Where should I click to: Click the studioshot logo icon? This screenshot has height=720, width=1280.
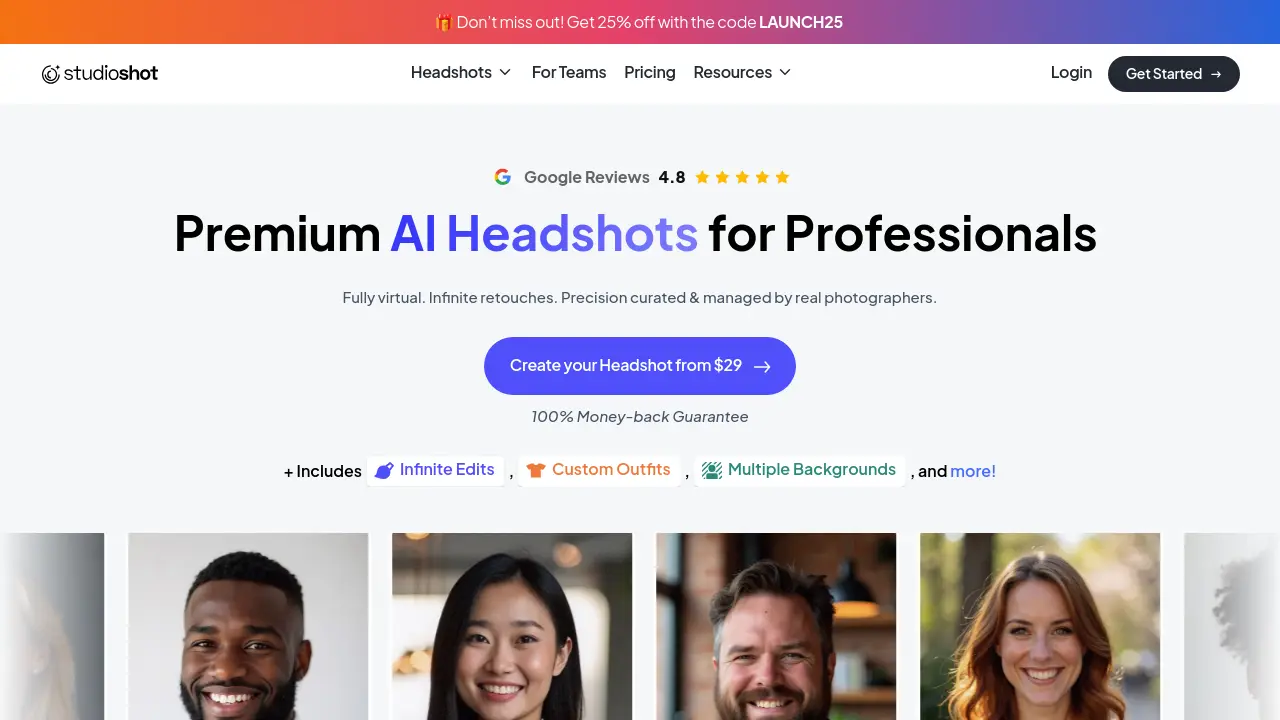click(x=51, y=73)
